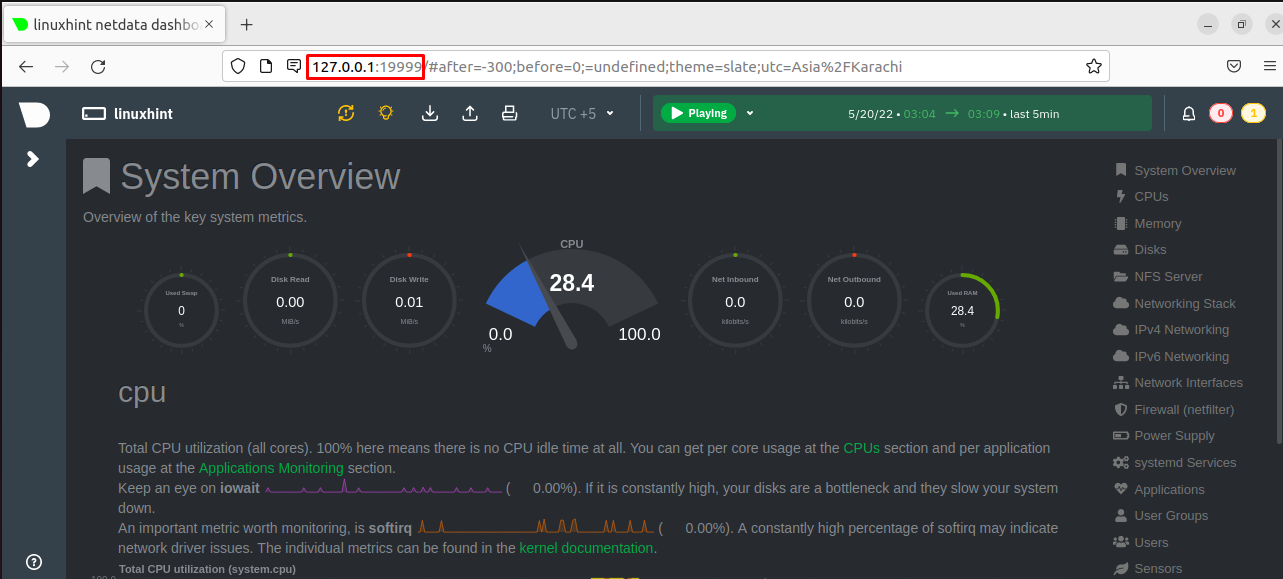Click the red critical alarms badge
Image resolution: width=1283 pixels, height=579 pixels.
click(x=1221, y=114)
